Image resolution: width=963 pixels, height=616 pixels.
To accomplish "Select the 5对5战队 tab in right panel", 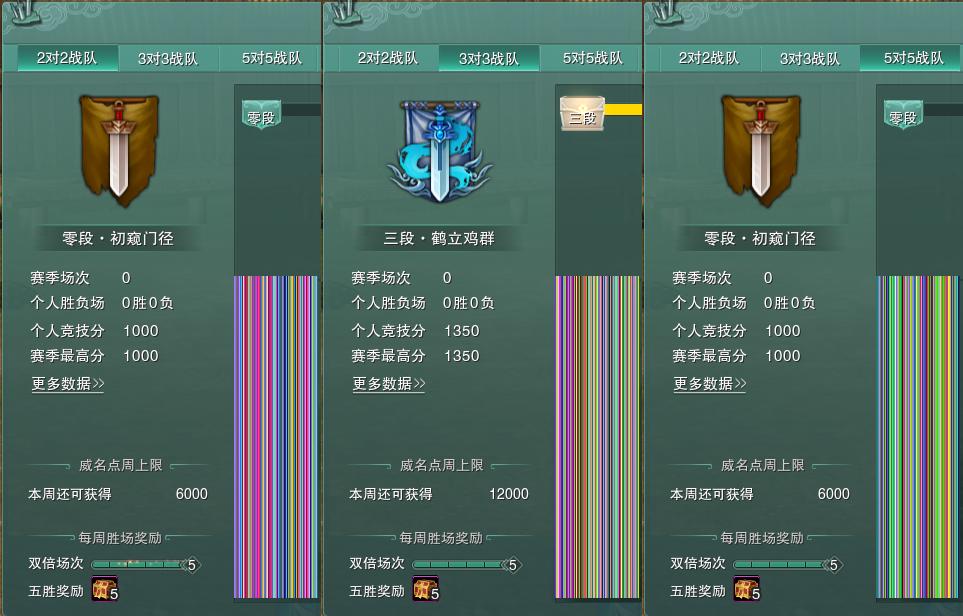I will tap(911, 58).
